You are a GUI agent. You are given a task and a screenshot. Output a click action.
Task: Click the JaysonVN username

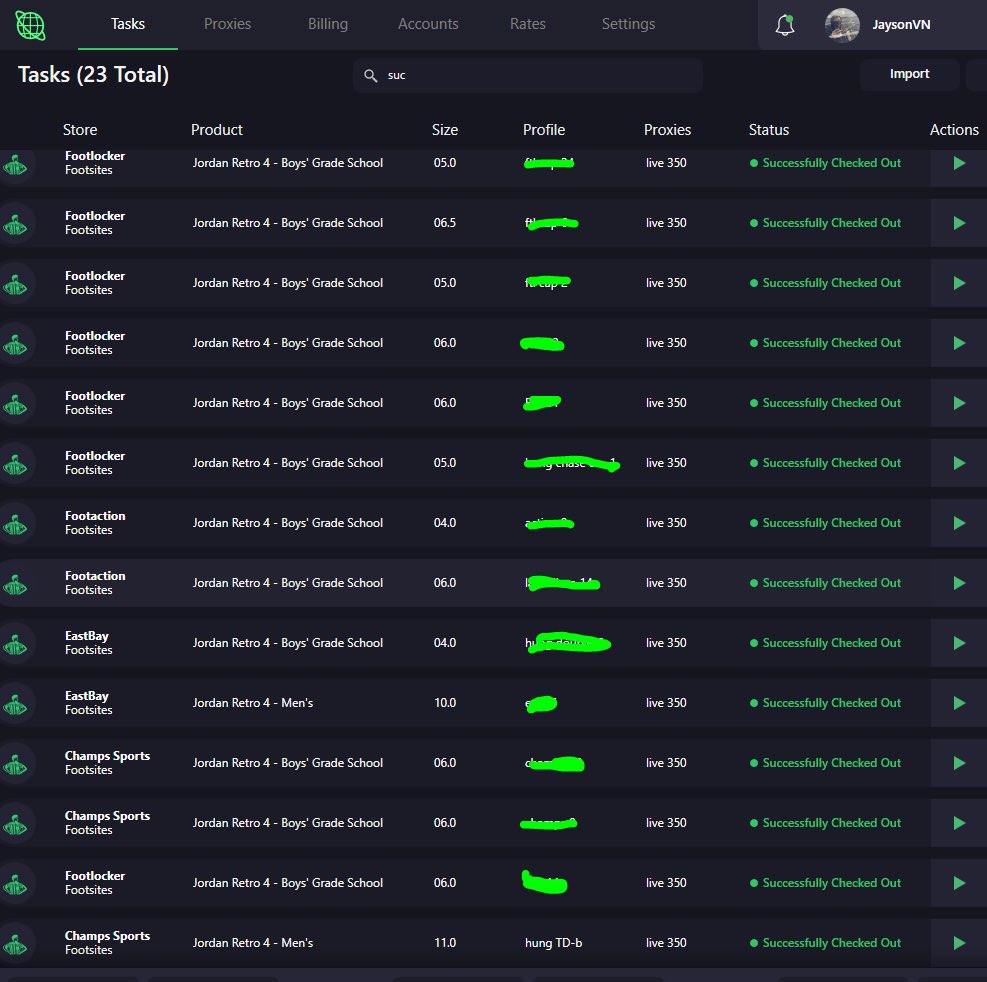point(901,25)
